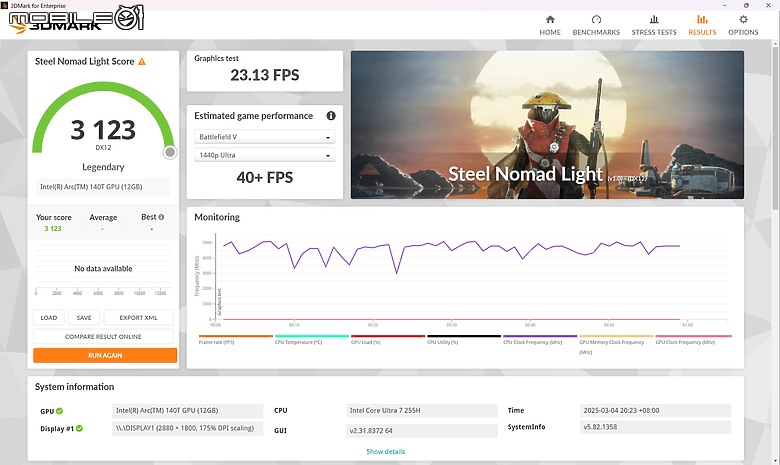Toggle the CPU Clock Frequency legend
The height and width of the screenshot is (465, 780).
point(540,340)
